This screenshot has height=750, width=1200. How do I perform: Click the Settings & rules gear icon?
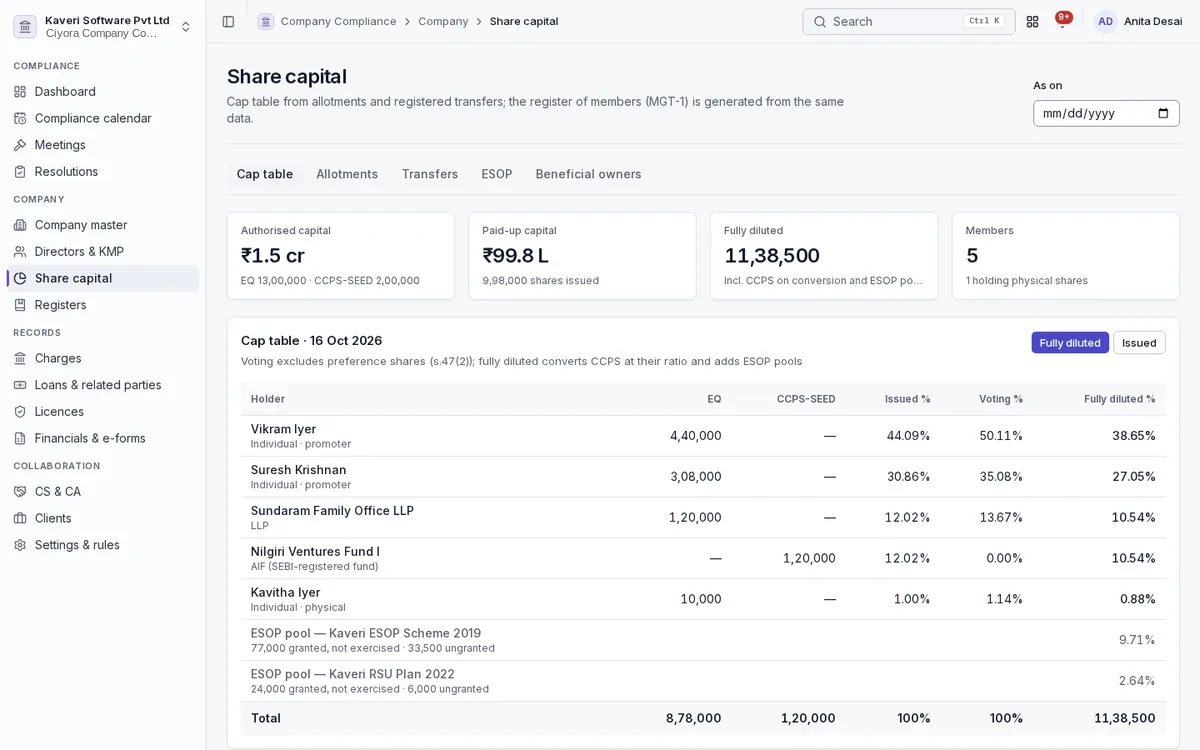tap(20, 545)
